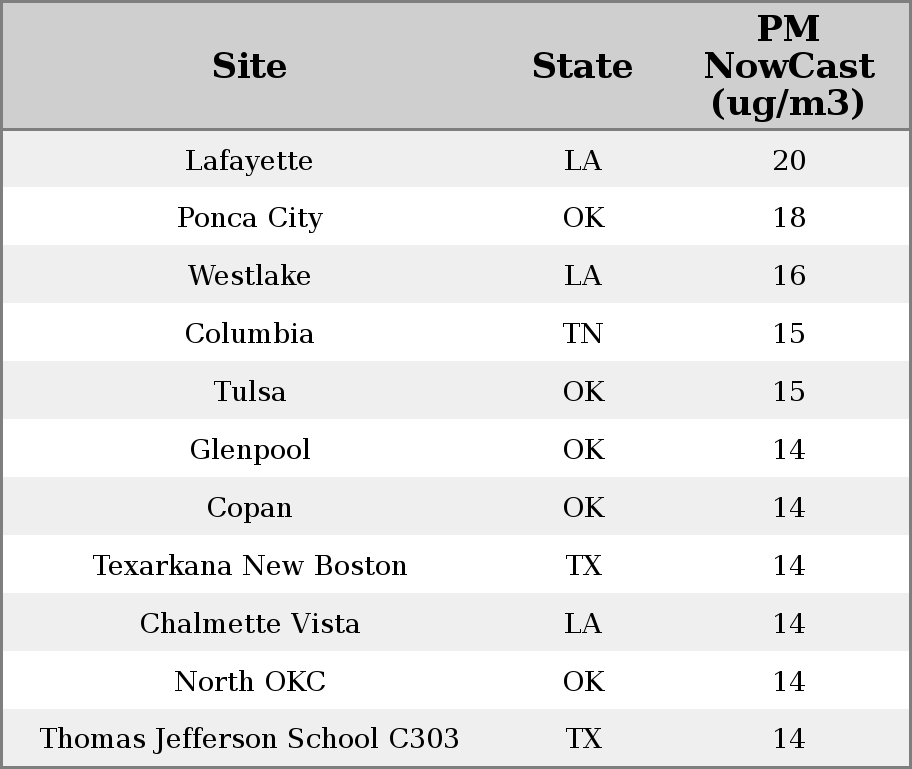Click Ponca City's PM value 18
This screenshot has width=912, height=769.
[x=788, y=218]
